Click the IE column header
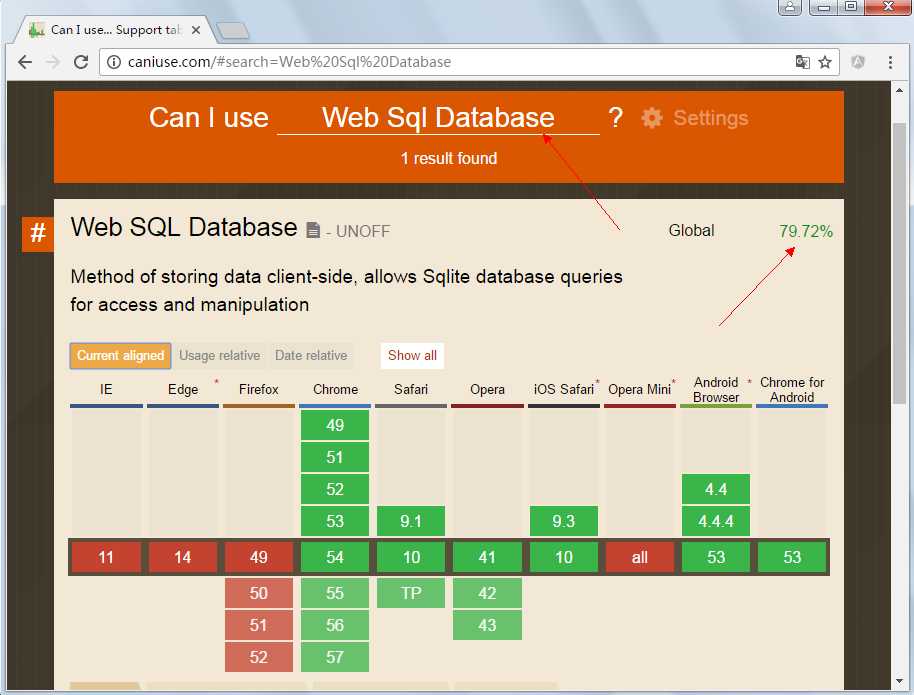914x695 pixels. click(106, 389)
